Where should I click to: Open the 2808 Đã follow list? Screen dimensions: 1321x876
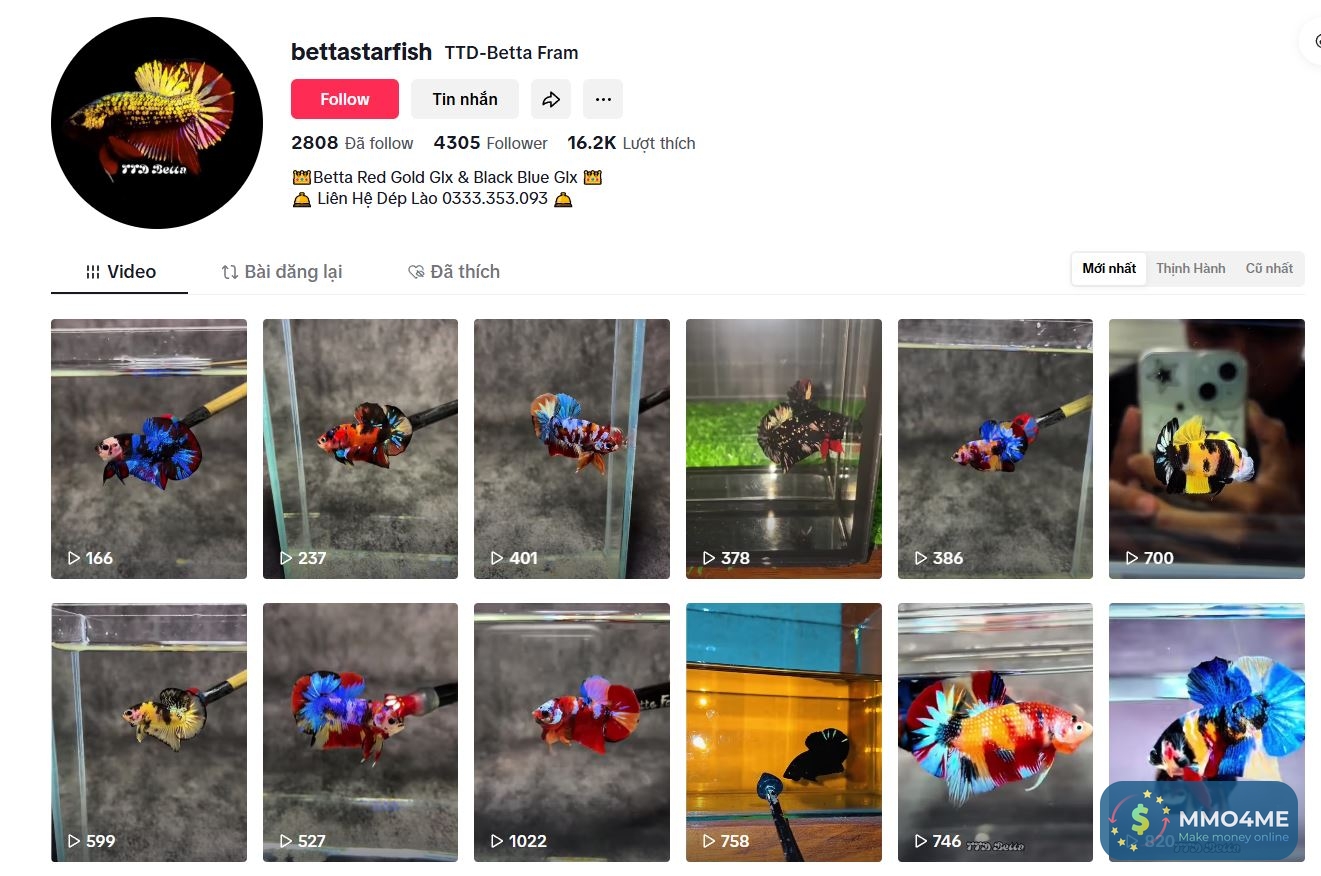pos(352,143)
